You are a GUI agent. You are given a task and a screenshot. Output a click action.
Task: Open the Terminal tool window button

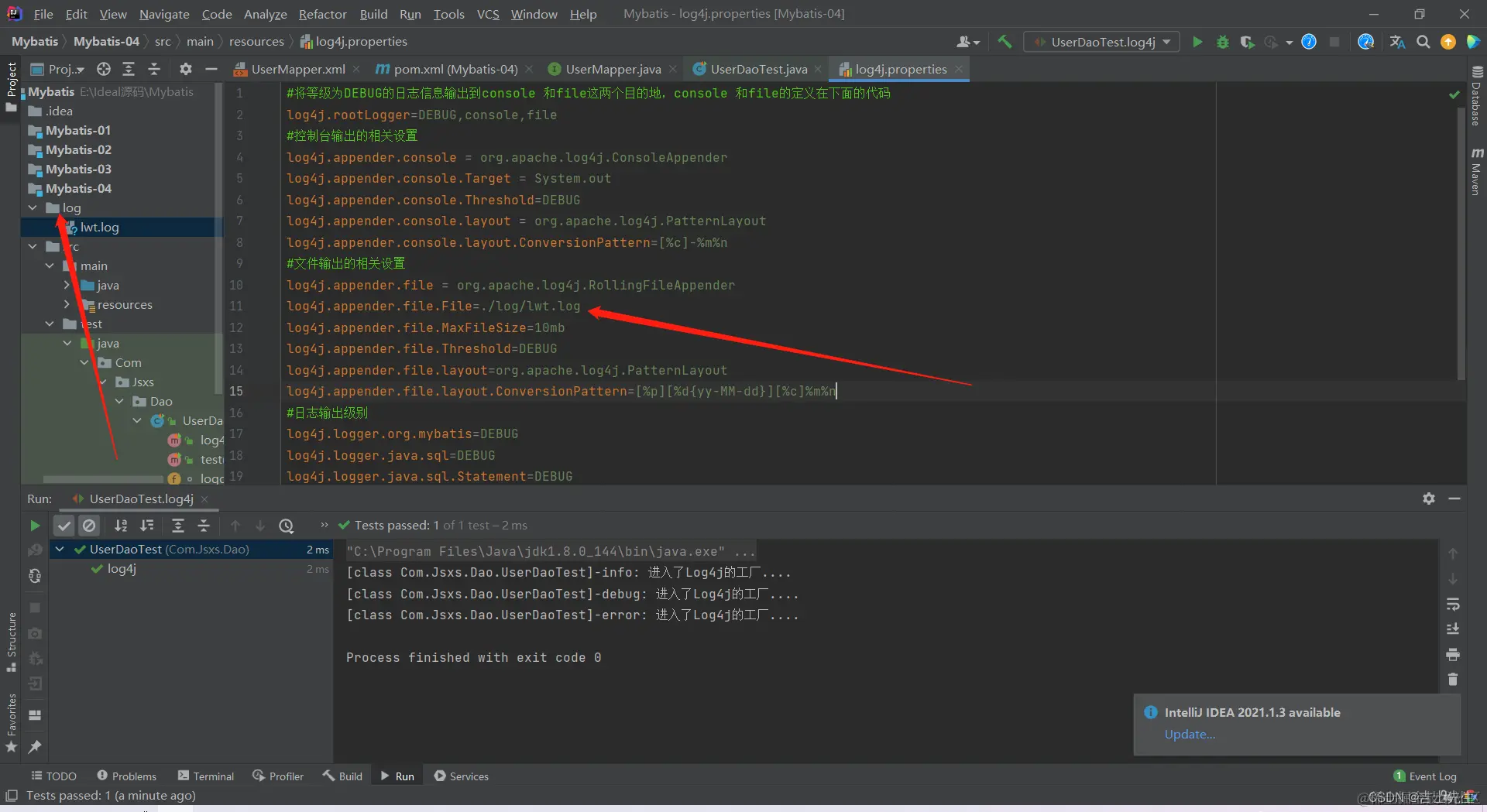pos(206,776)
